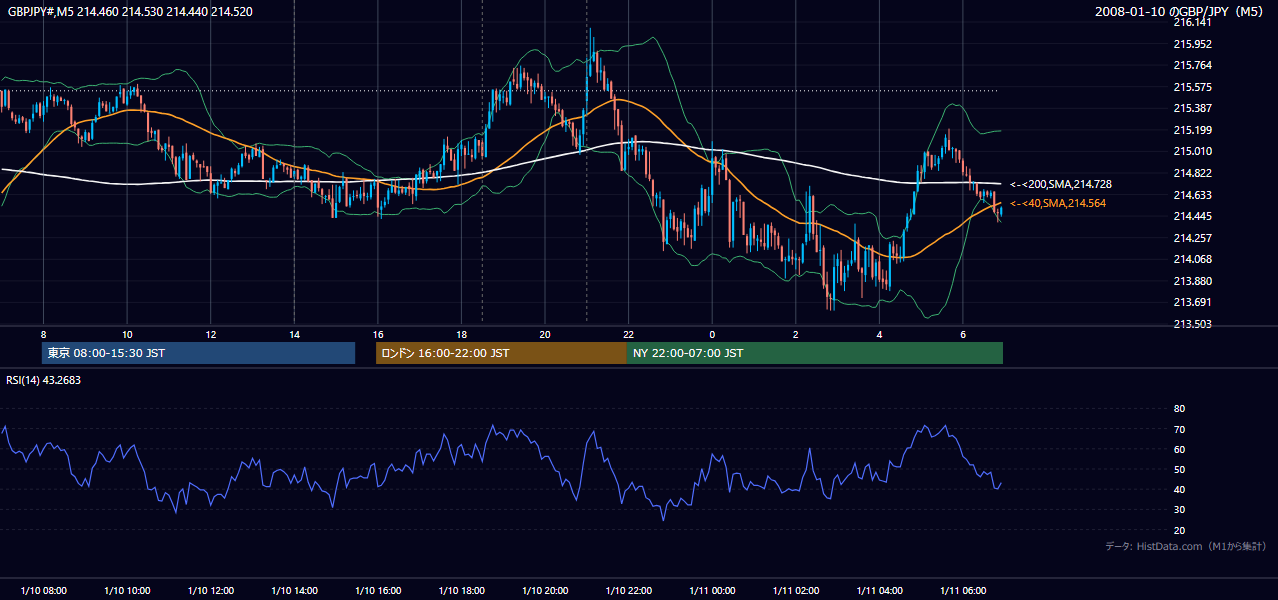This screenshot has width=1278, height=600.
Task: Click the 東京 08:00-15:30 JST session bar
Action: click(x=198, y=353)
